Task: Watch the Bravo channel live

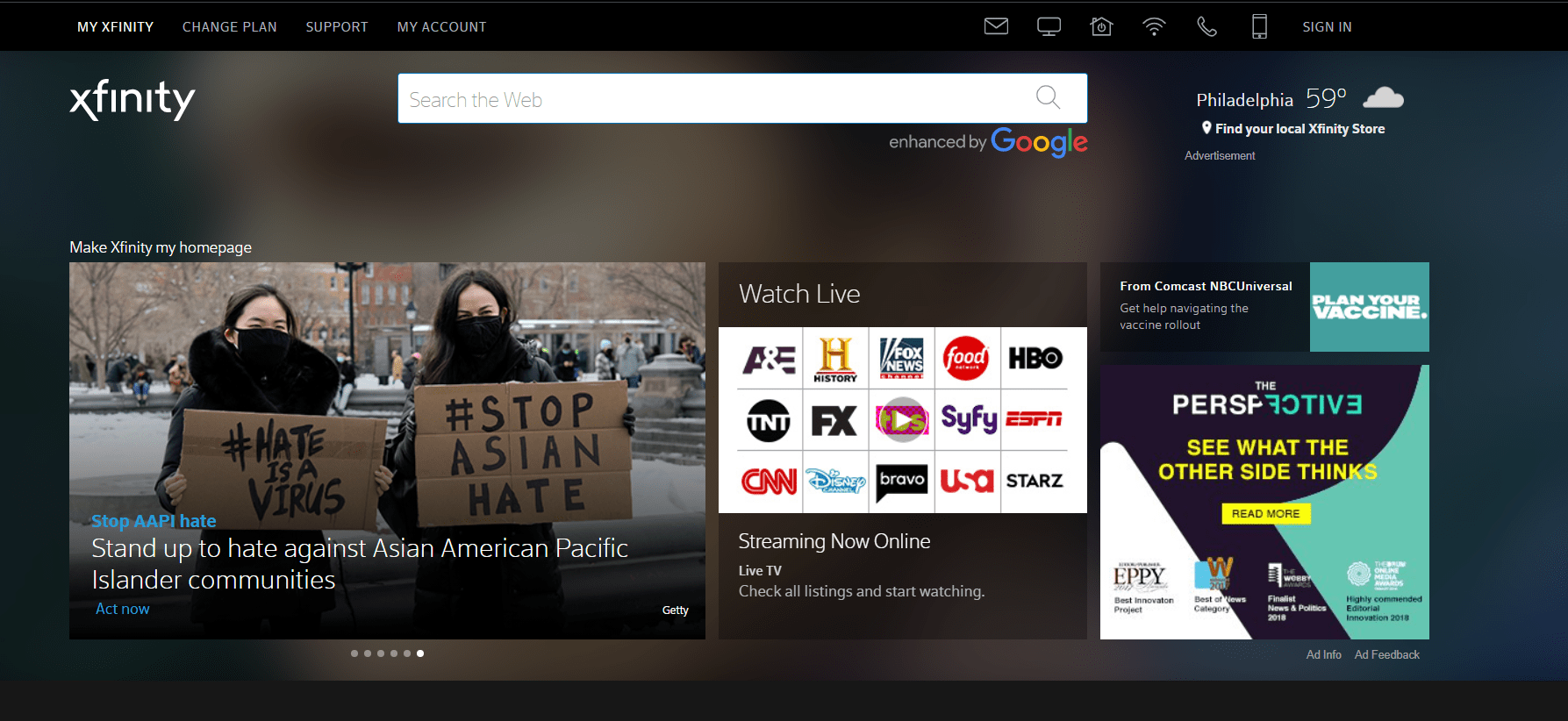Action: (901, 481)
